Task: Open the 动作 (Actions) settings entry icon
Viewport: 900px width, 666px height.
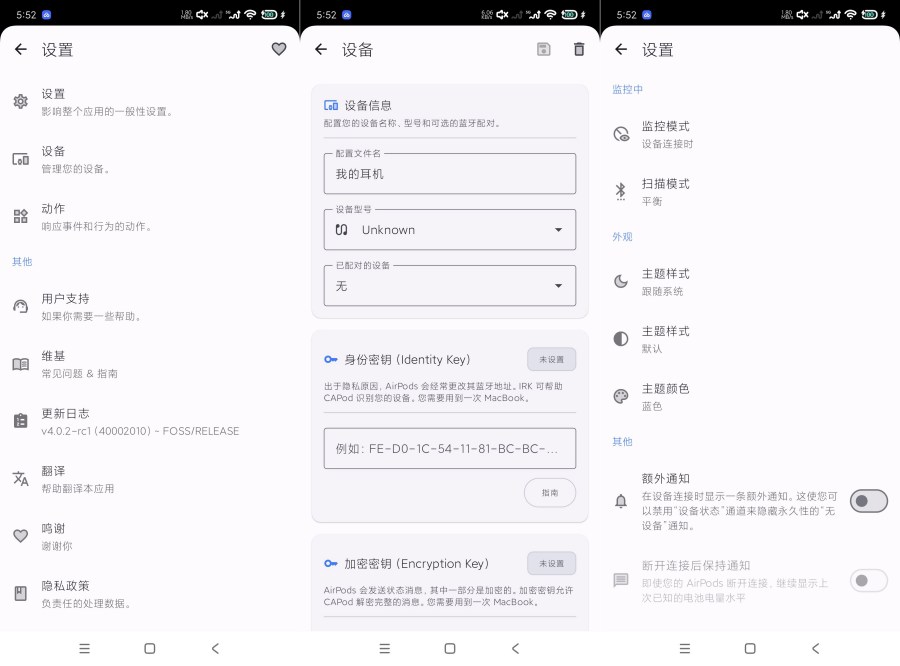Action: pyautogui.click(x=20, y=215)
